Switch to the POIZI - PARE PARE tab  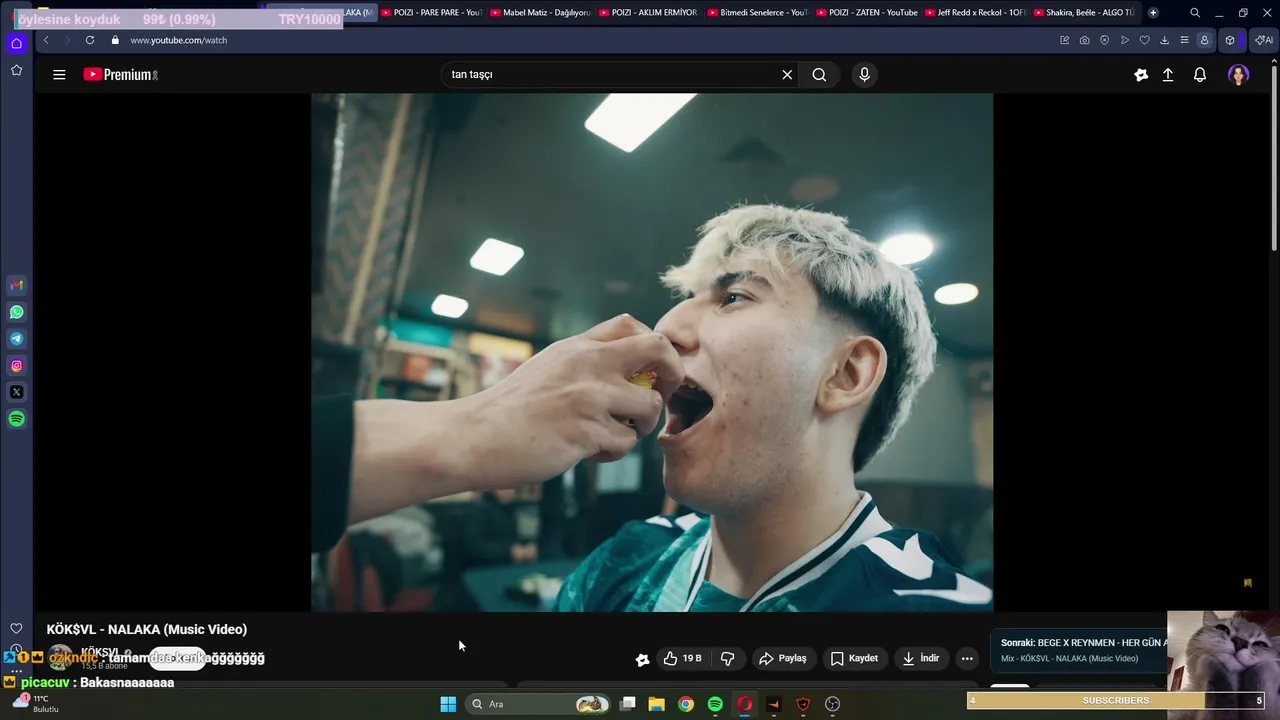click(431, 12)
